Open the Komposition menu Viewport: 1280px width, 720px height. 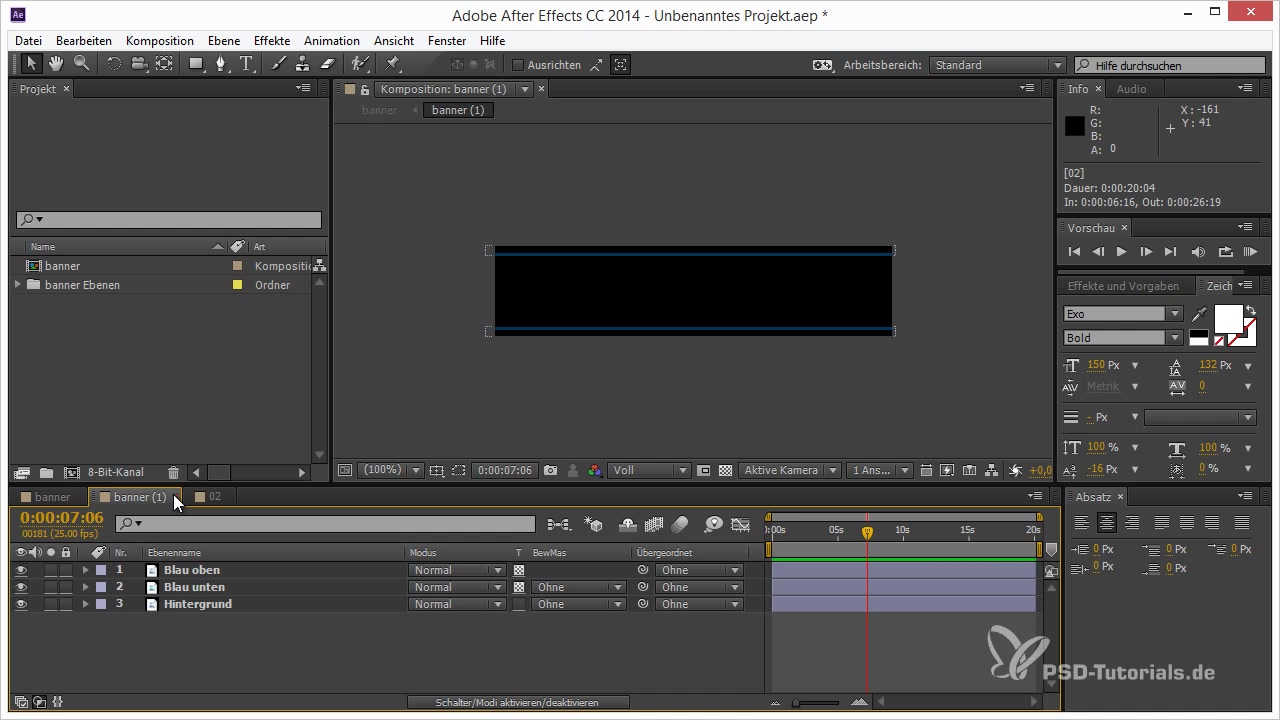click(x=159, y=41)
